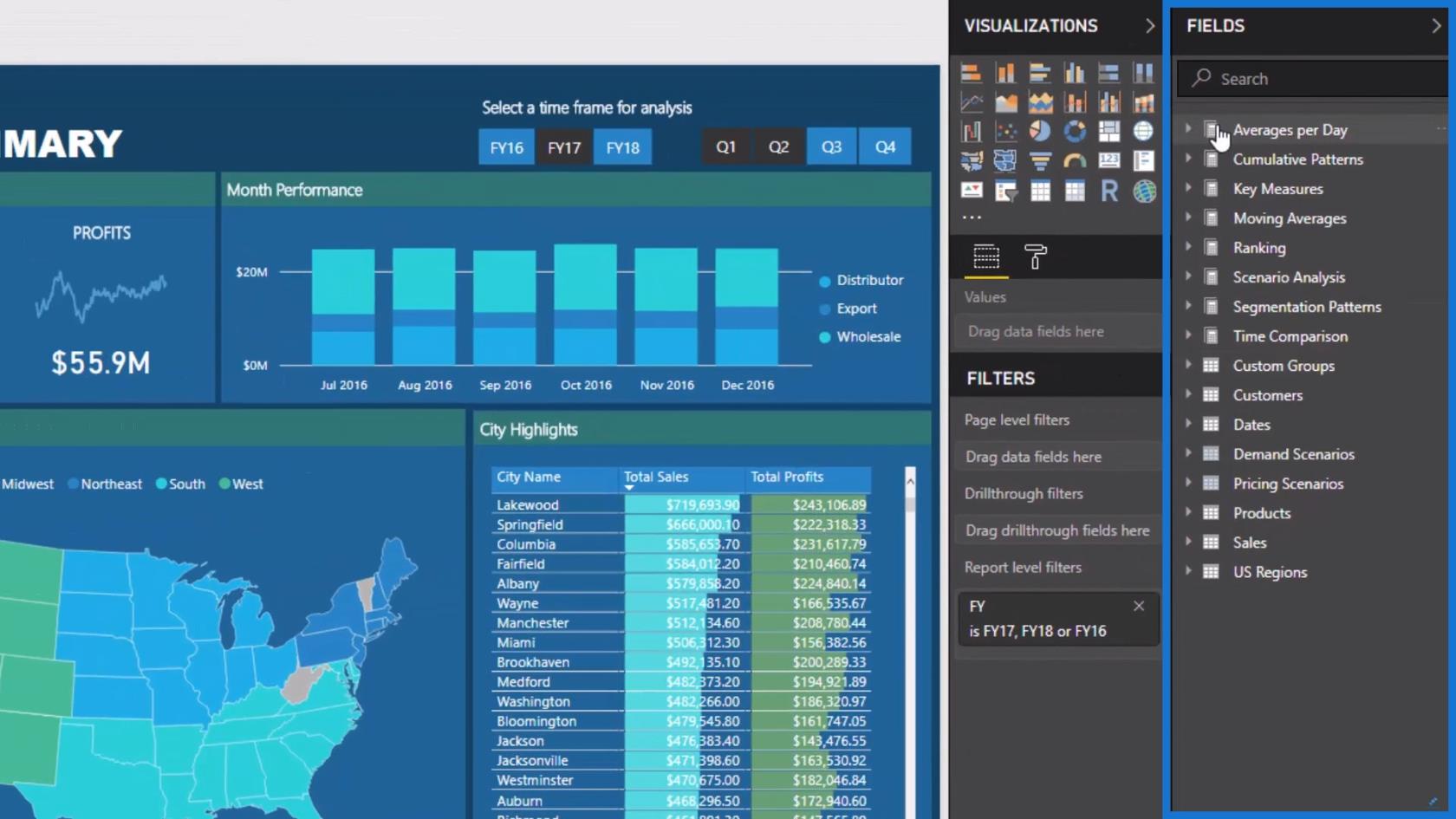Select the scatter chart visual
This screenshot has width=1456, height=819.
[x=1005, y=132]
